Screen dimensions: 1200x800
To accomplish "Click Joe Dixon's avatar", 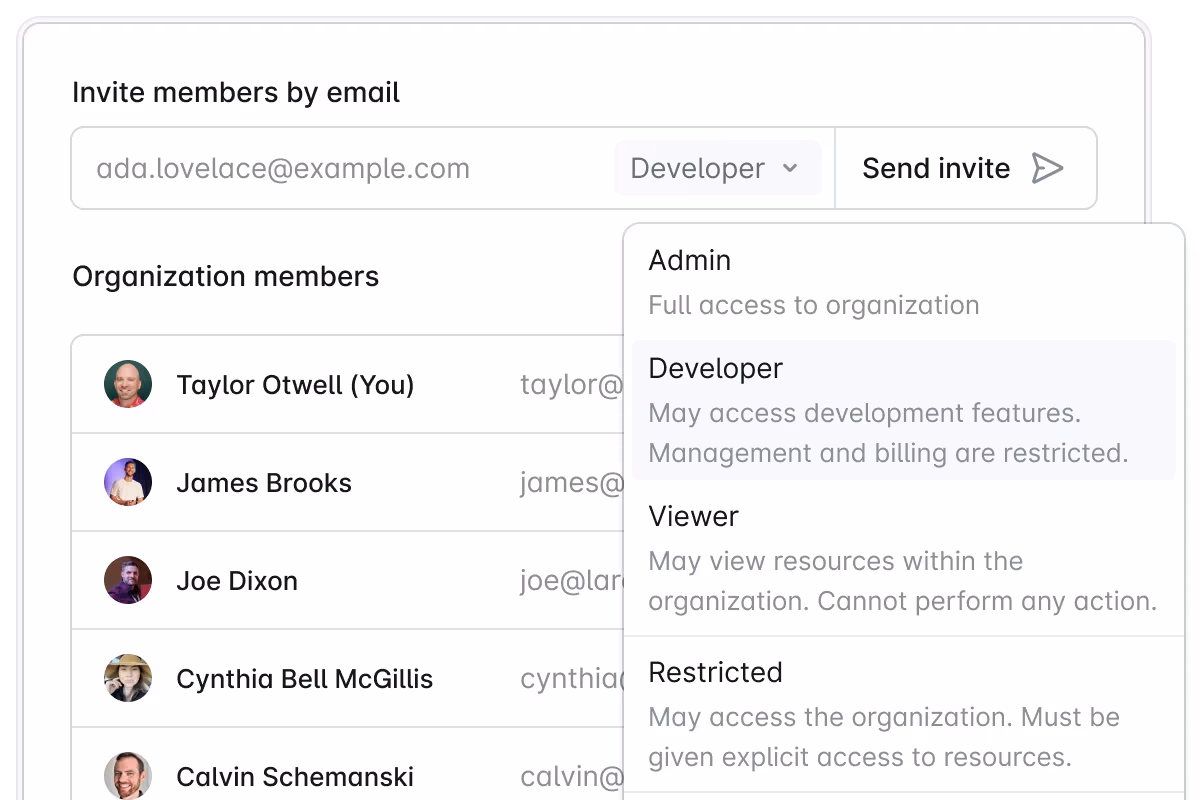I will tap(128, 580).
